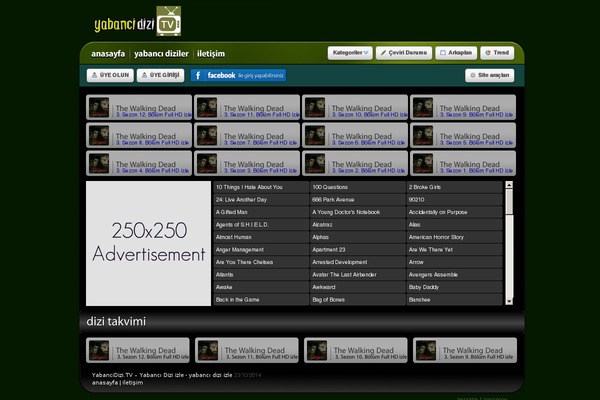Click the 250x250 Advertisement banner

[148, 243]
